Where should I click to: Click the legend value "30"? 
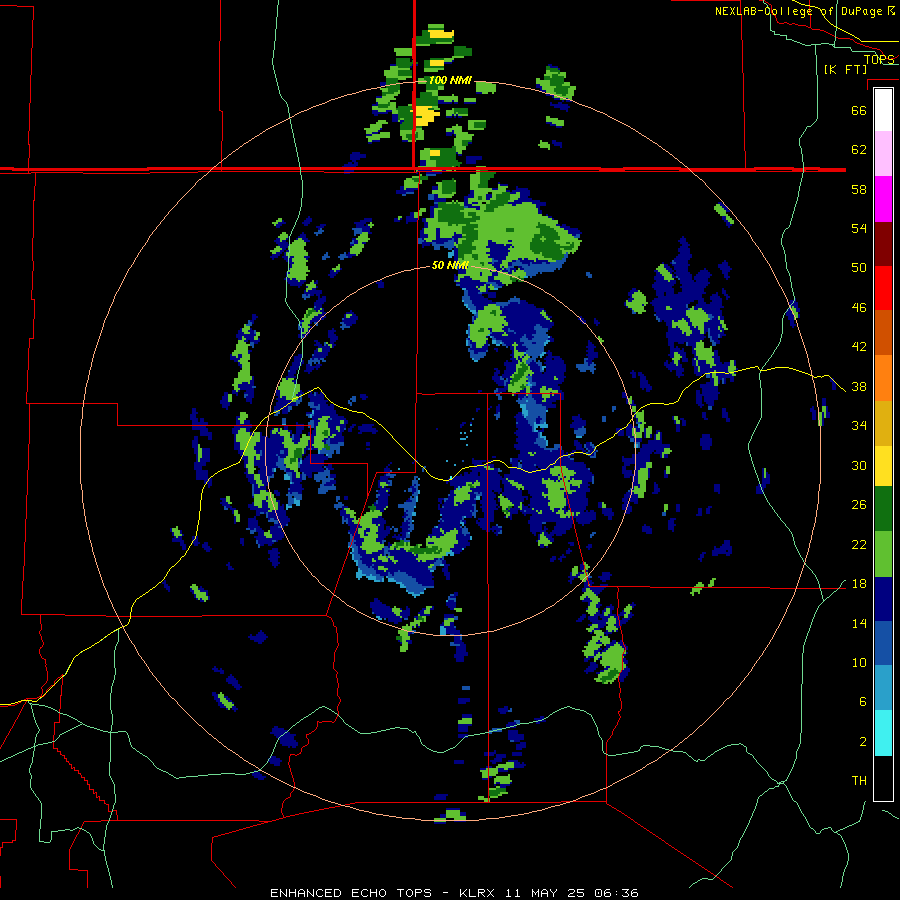tap(859, 465)
